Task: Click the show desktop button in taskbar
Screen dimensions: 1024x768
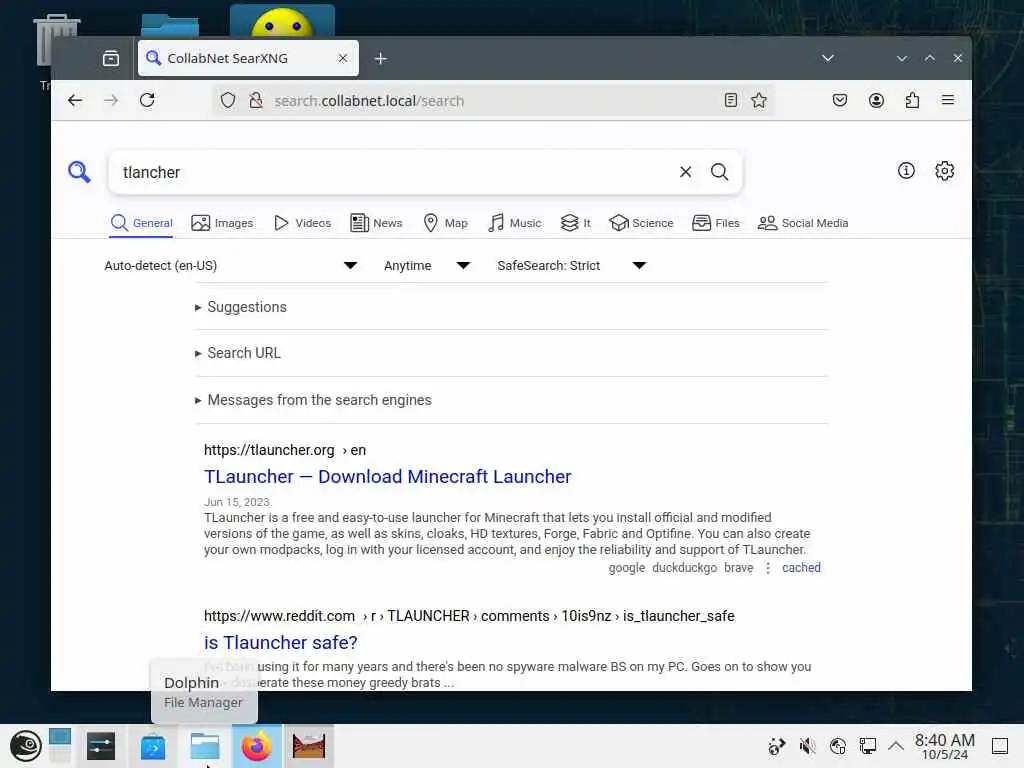Action: click(1000, 746)
